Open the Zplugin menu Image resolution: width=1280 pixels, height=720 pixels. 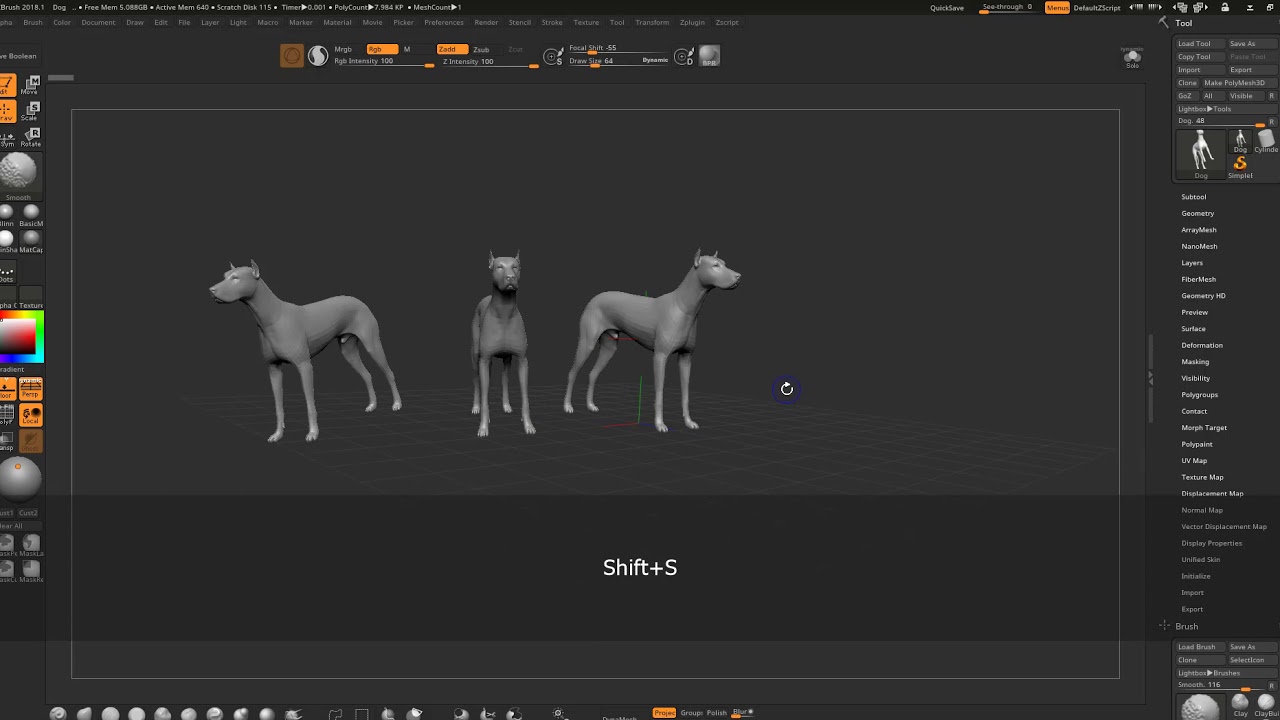pos(692,22)
